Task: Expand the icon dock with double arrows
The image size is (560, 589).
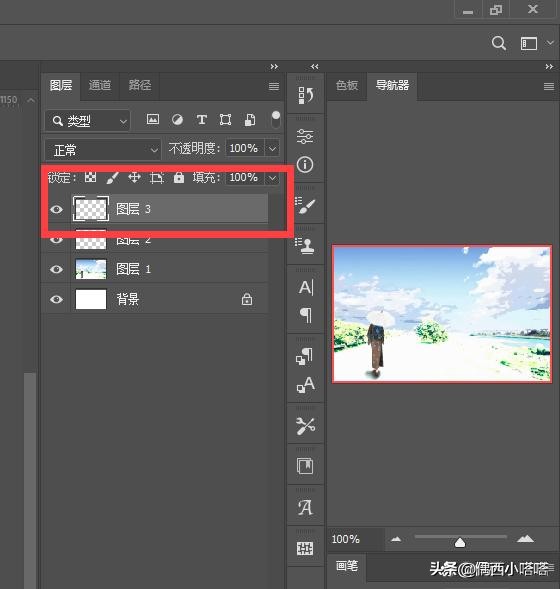Action: coord(314,66)
